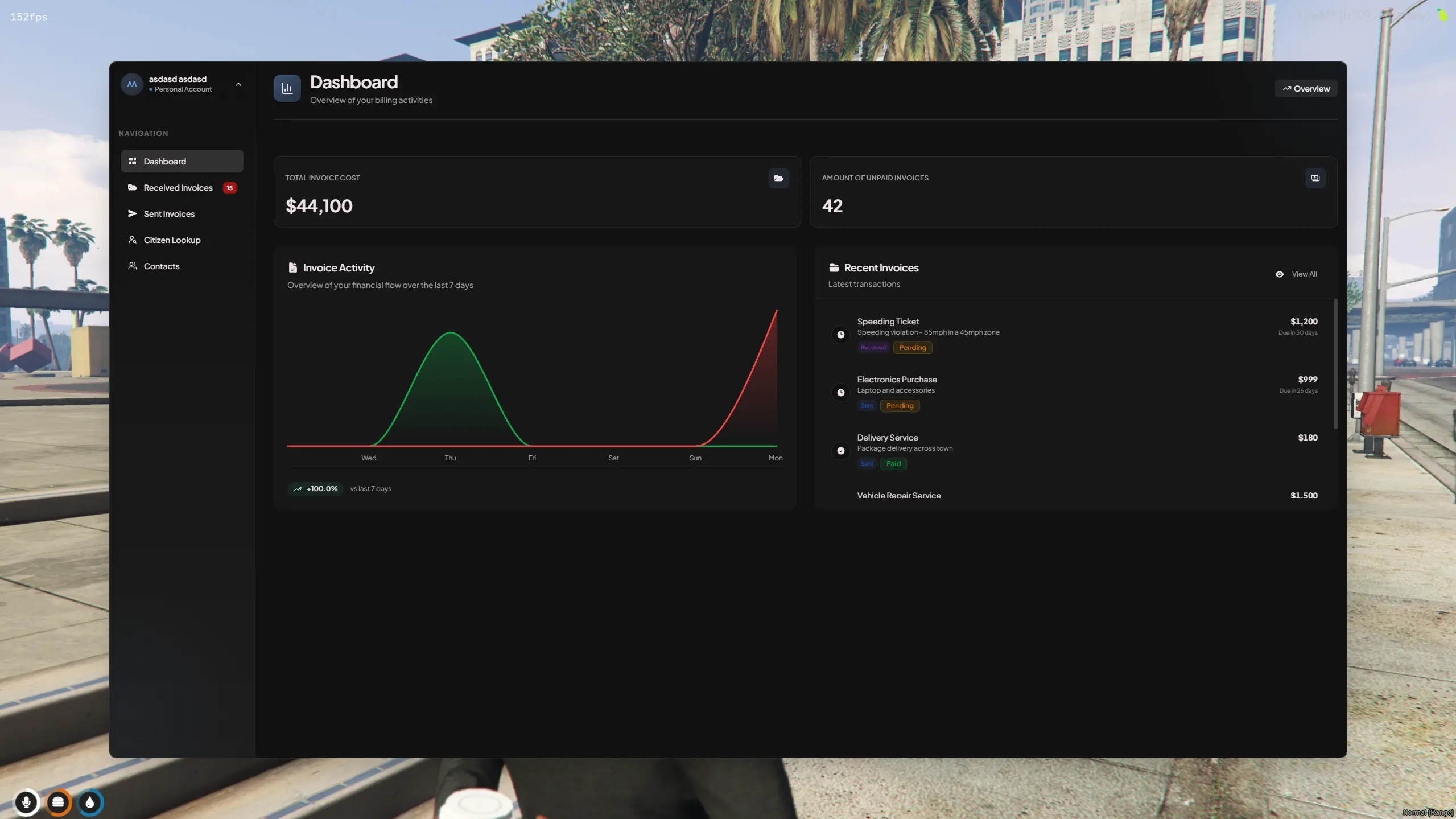Click the checkmark status on Delivery Service invoice
This screenshot has height=819, width=1456.
[841, 450]
